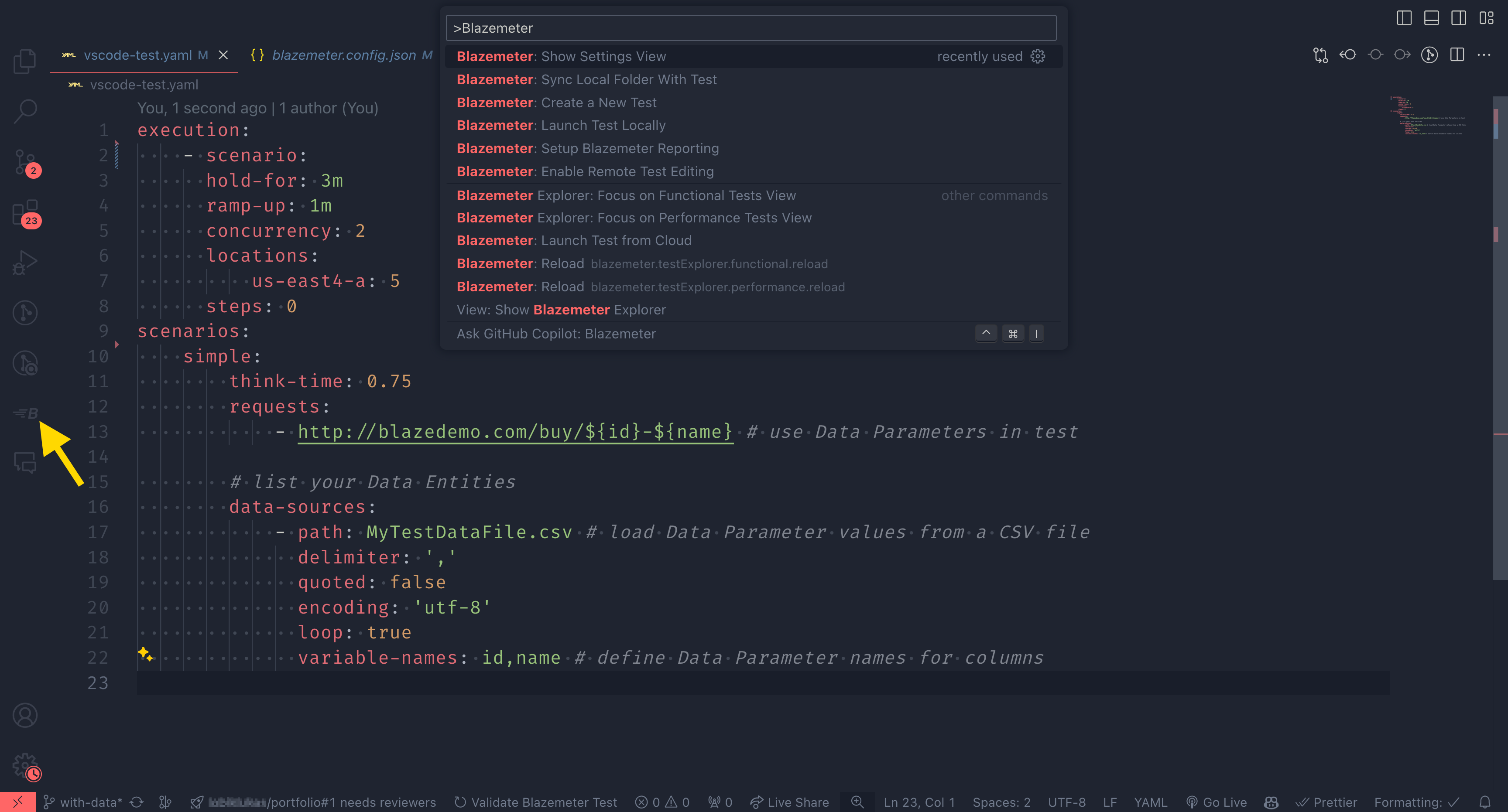Open the Accounts menu icon
Viewport: 1508px width, 812px height.
point(24,716)
